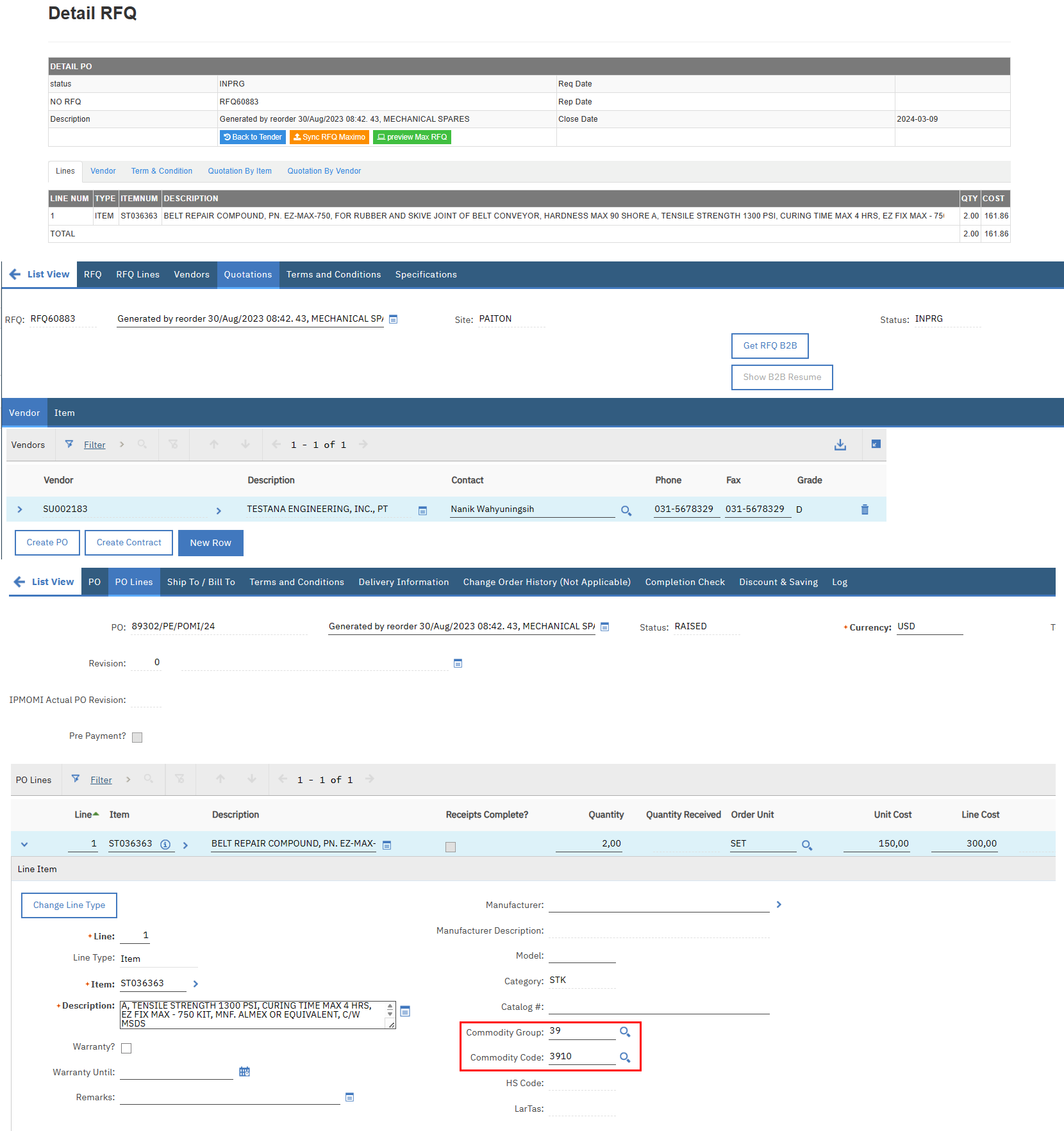Image resolution: width=1064 pixels, height=1131 pixels.
Task: Click the Catalog # input field
Action: pos(659,1007)
